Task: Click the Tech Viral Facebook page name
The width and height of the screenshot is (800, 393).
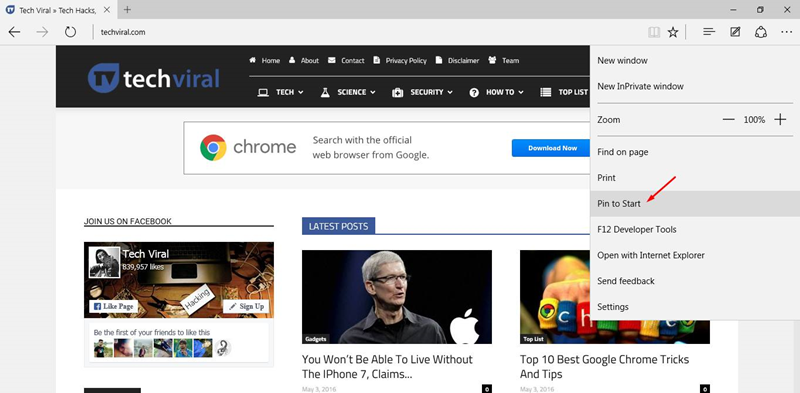Action: (145, 254)
